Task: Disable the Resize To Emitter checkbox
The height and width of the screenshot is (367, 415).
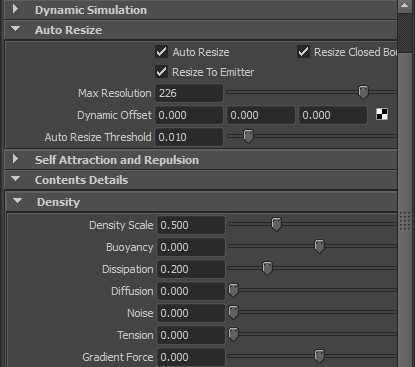Action: pyautogui.click(x=162, y=72)
